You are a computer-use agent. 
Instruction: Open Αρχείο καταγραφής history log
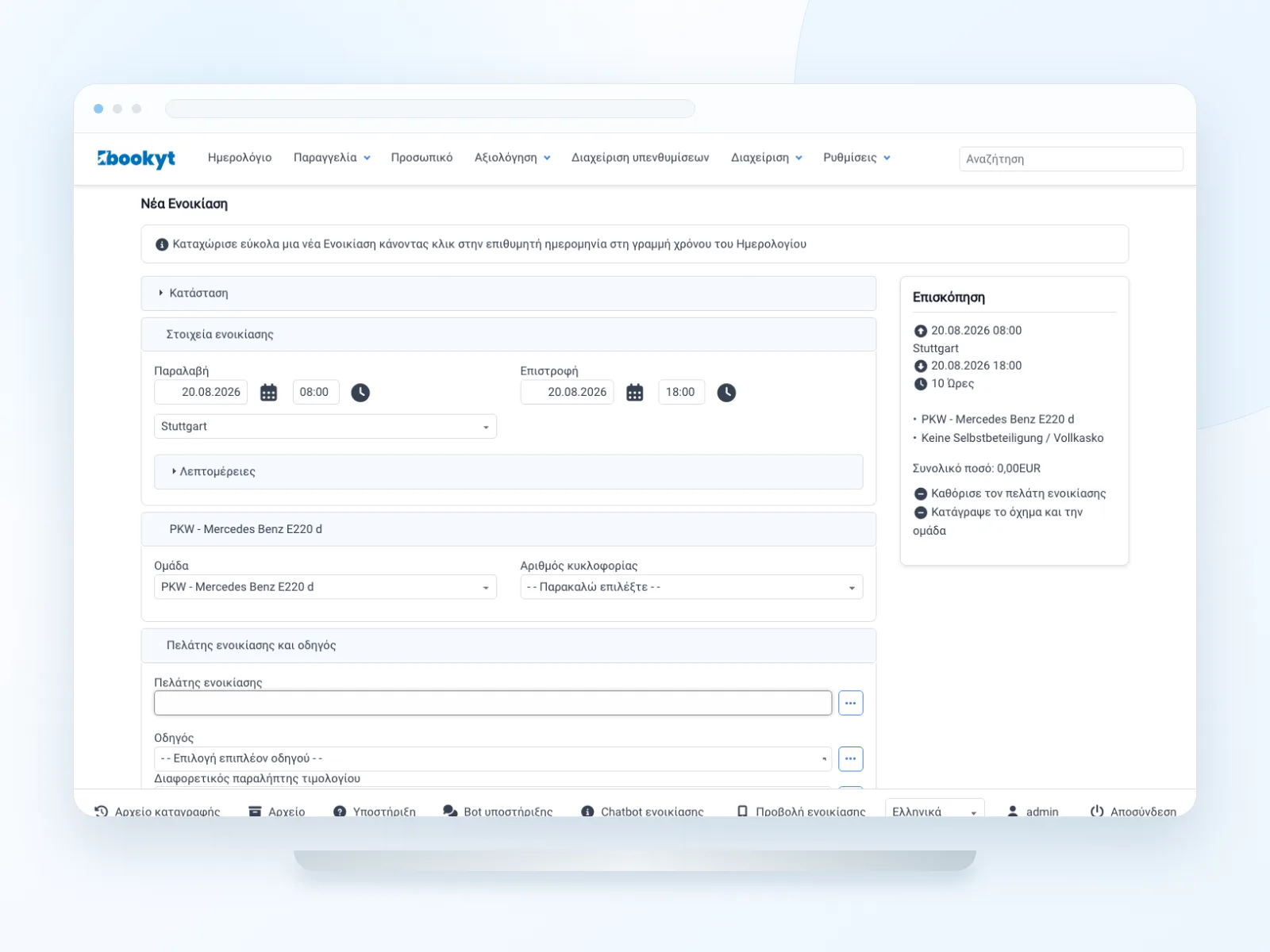tap(157, 812)
